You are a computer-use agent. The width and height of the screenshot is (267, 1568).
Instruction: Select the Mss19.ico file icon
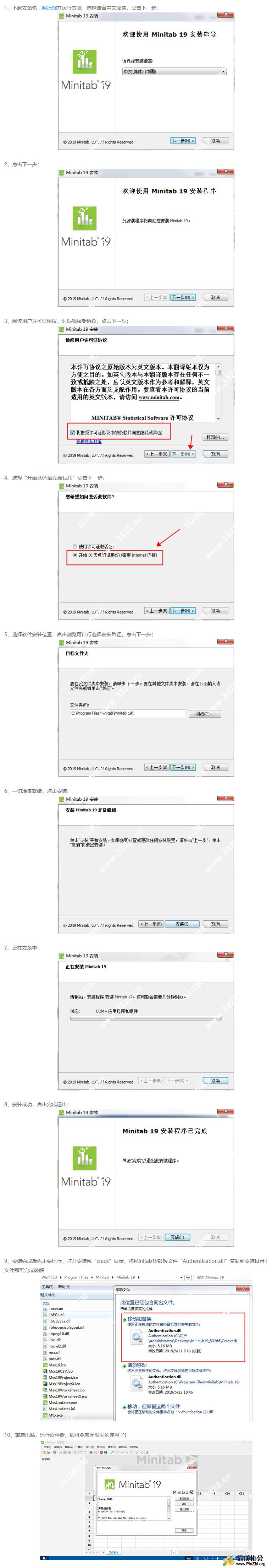tap(45, 1365)
